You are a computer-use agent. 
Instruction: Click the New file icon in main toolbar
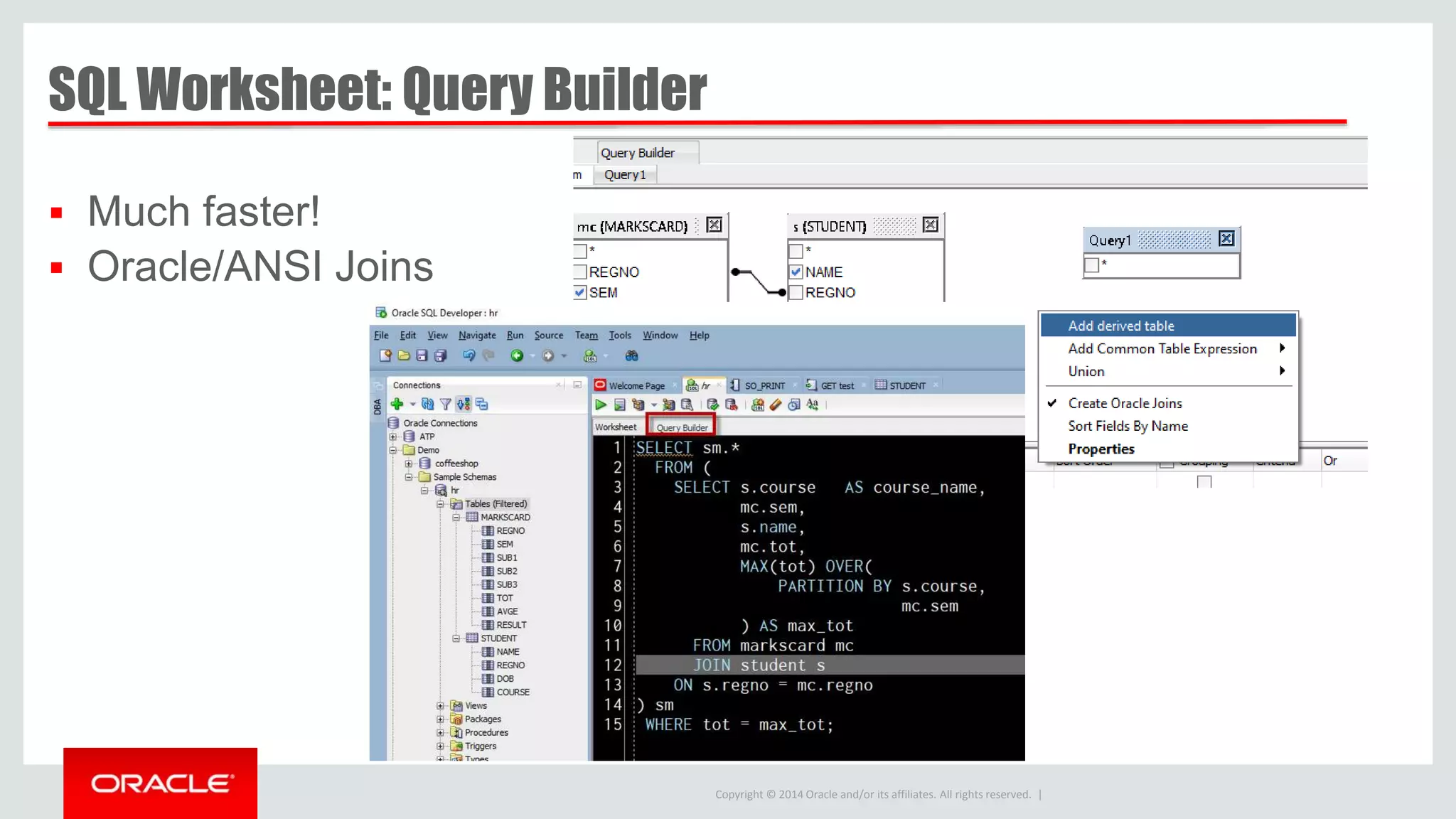(x=385, y=355)
